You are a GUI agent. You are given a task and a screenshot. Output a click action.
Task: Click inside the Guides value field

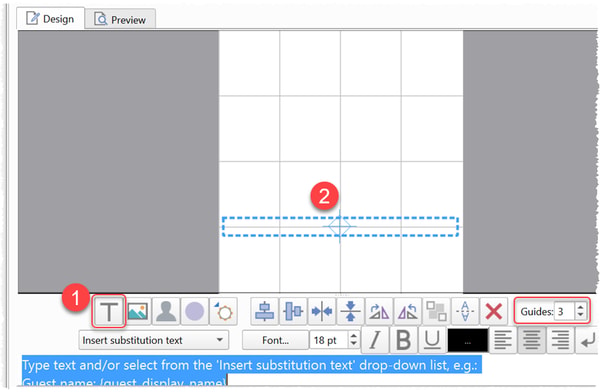(564, 311)
